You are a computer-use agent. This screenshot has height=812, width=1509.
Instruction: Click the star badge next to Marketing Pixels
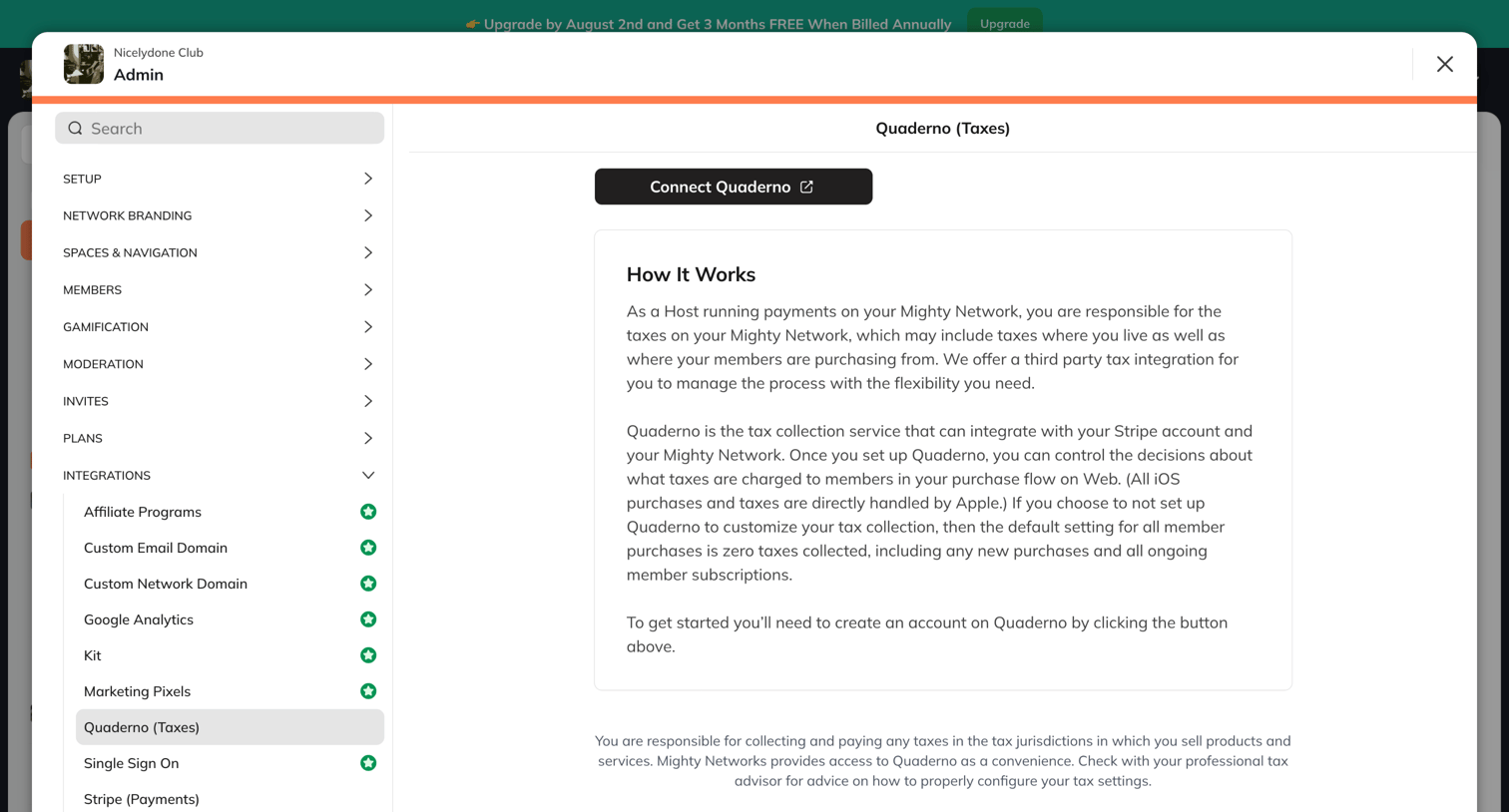pyautogui.click(x=368, y=691)
